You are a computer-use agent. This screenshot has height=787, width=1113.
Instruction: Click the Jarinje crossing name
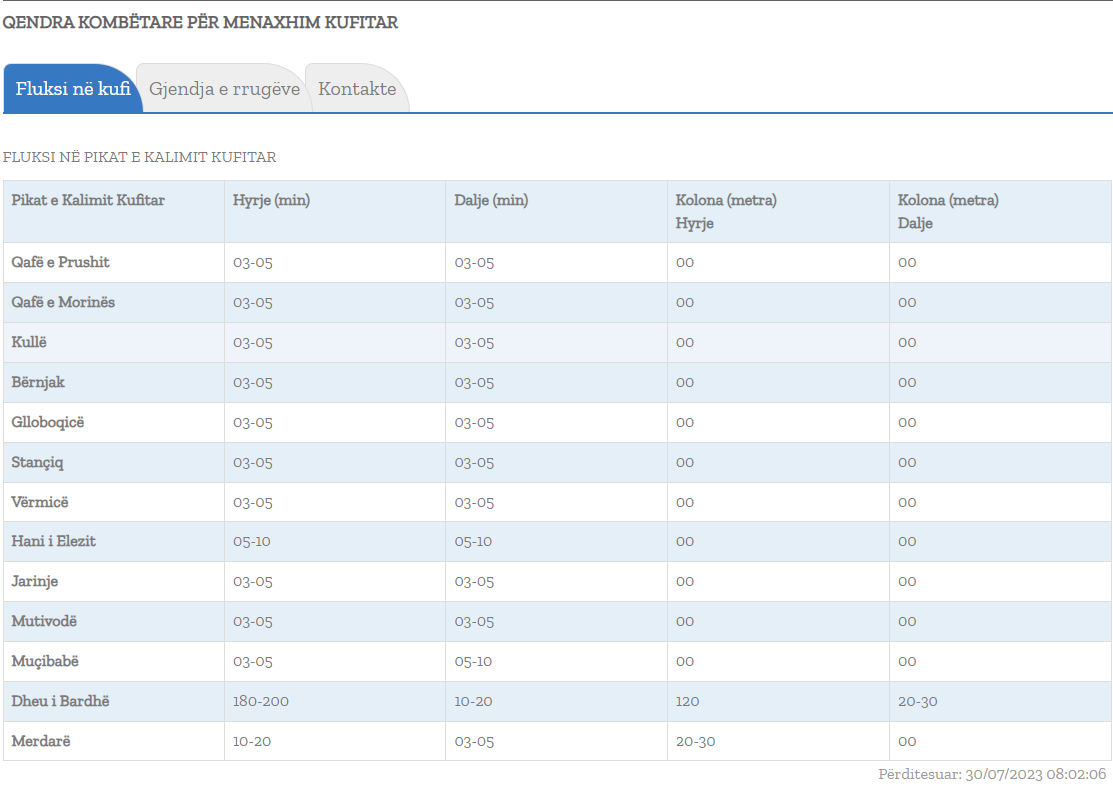click(35, 581)
